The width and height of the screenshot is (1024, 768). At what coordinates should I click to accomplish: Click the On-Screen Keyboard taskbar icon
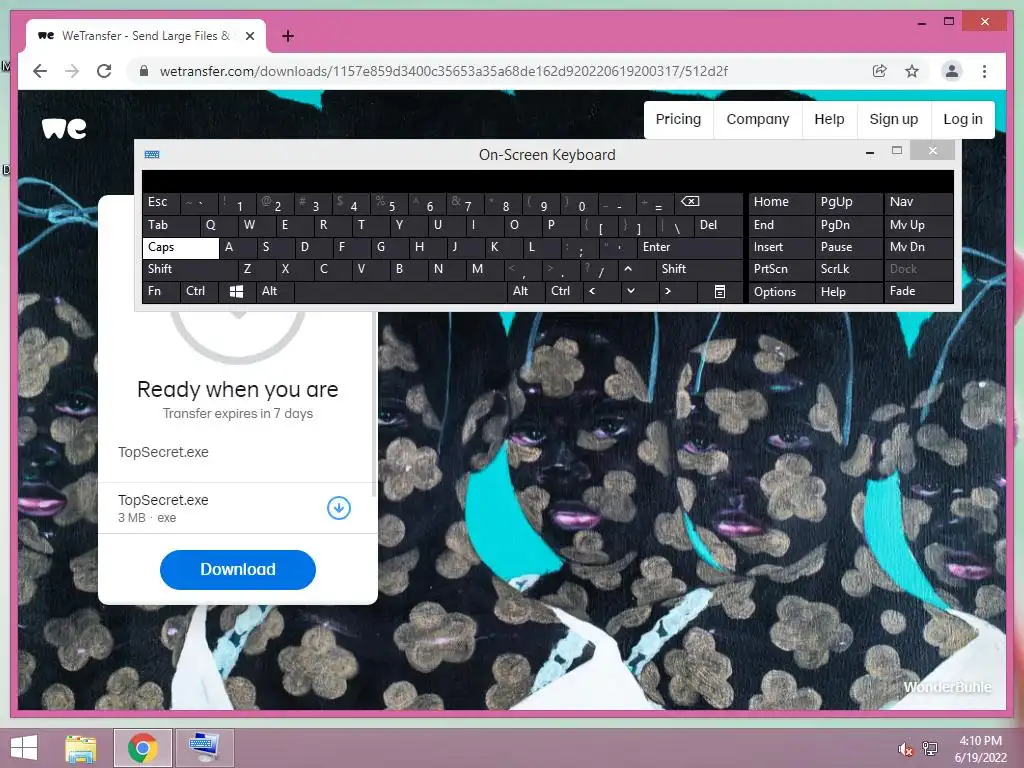point(204,748)
